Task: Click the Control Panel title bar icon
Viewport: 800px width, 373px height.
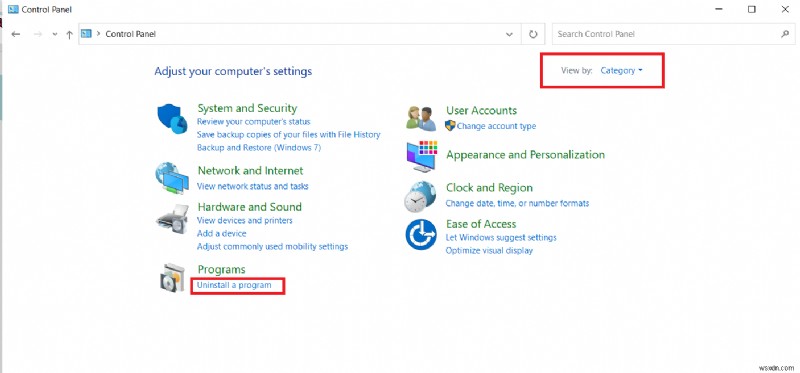Action: pyautogui.click(x=13, y=9)
